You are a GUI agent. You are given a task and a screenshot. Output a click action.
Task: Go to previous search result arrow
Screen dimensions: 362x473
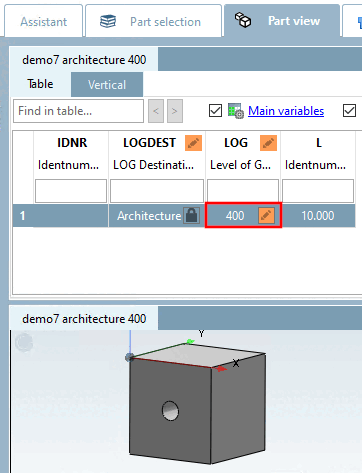(156, 111)
